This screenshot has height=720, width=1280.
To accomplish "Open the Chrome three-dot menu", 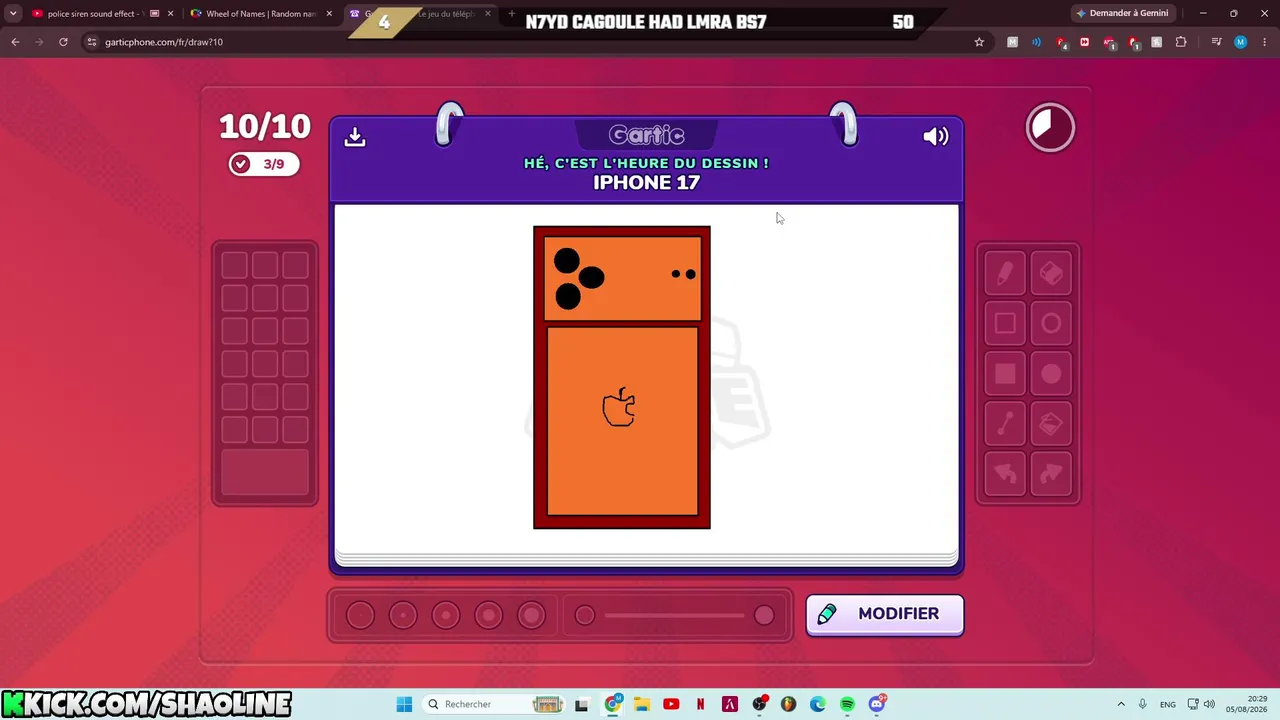I will 1264,42.
